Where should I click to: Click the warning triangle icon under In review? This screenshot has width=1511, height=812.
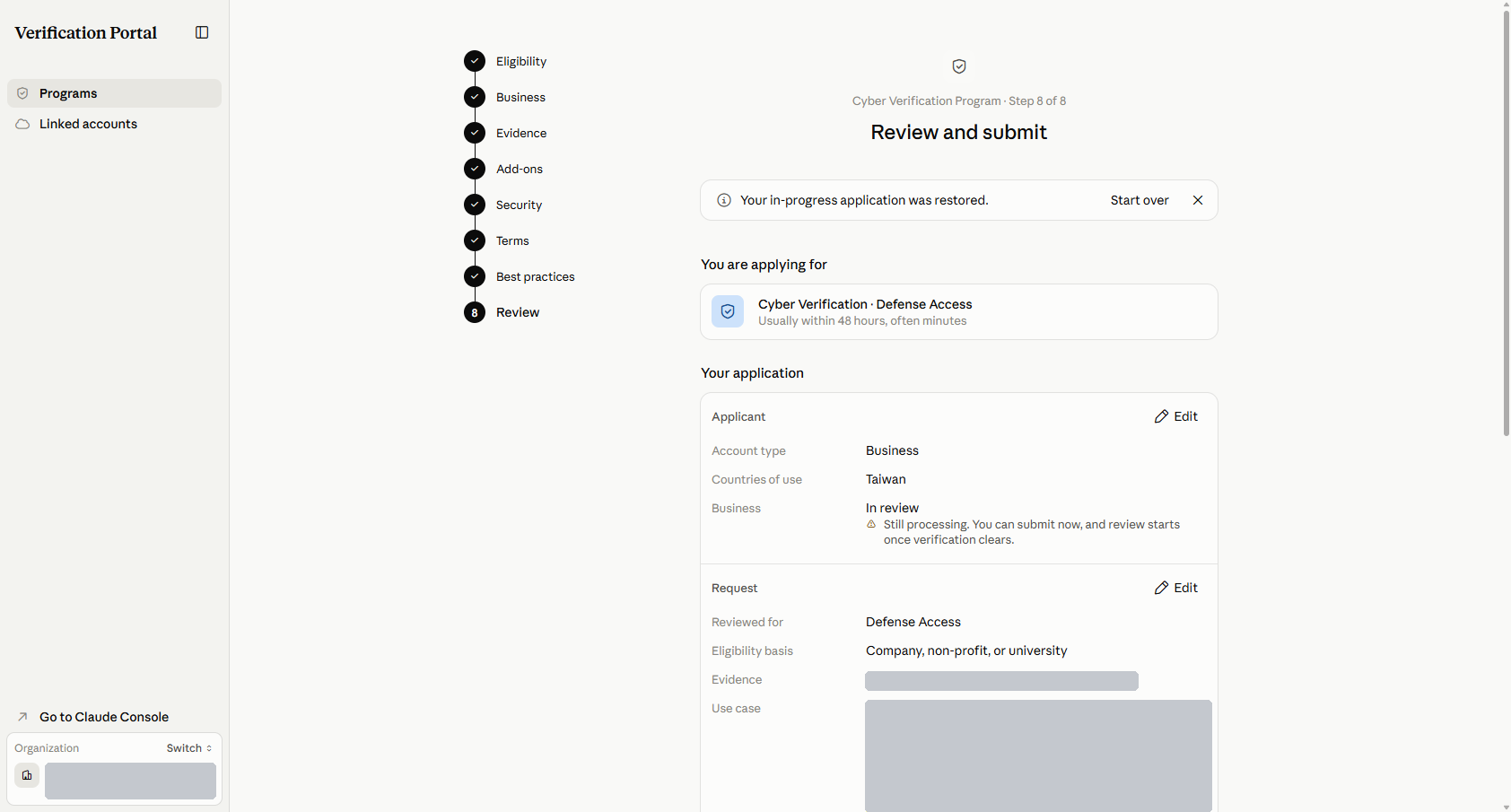coord(871,524)
